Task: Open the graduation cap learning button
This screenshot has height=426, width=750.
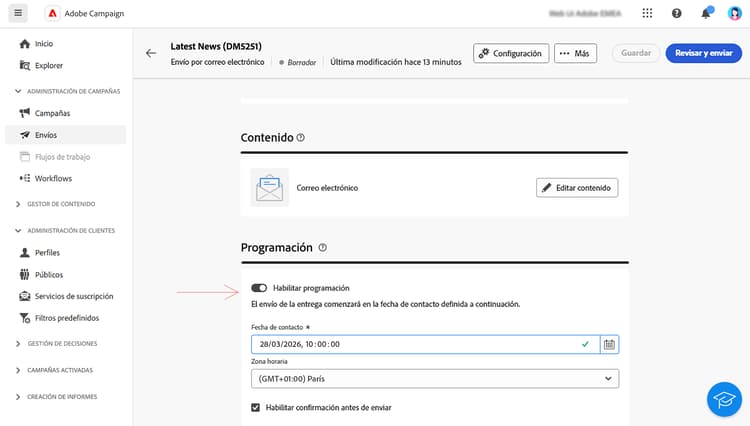Action: tap(724, 399)
